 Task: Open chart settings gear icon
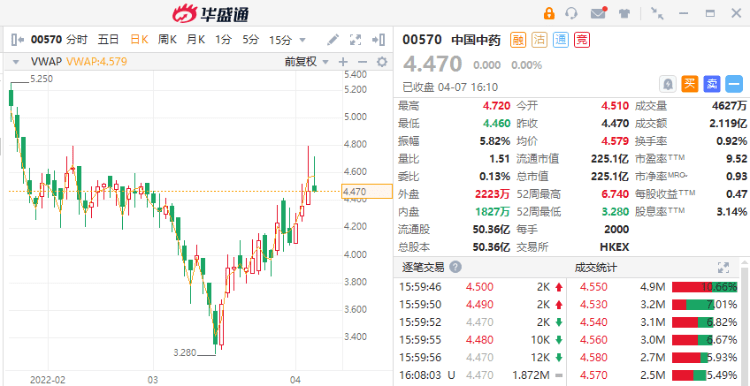tap(382, 62)
